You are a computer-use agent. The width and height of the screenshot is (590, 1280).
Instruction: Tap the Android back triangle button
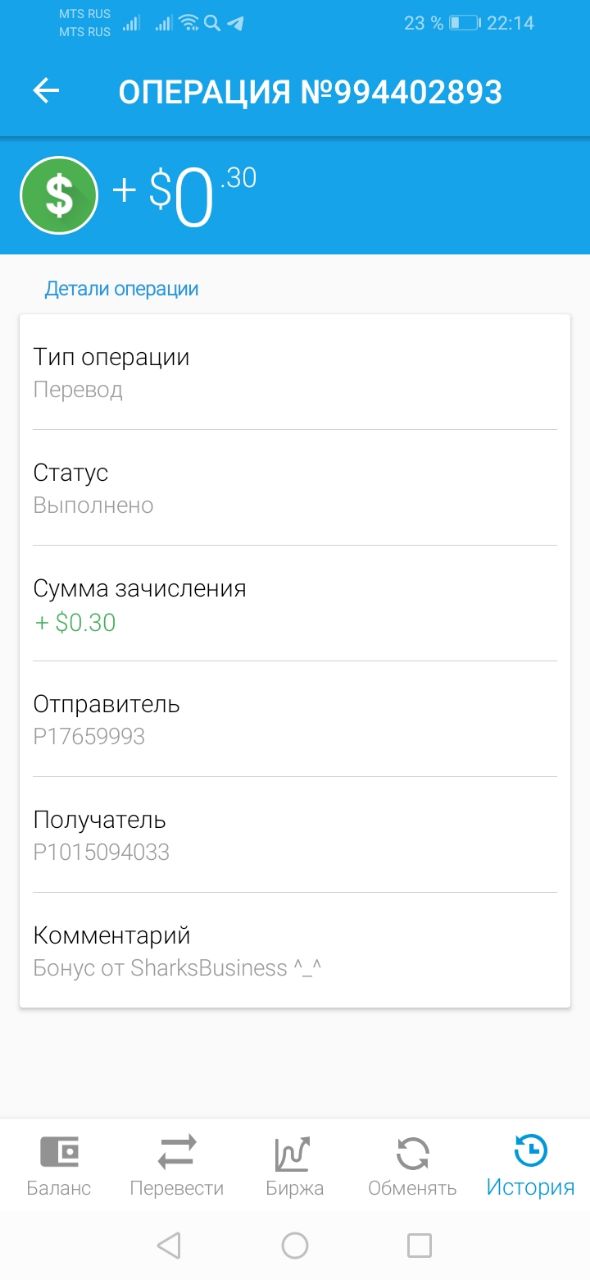169,1245
